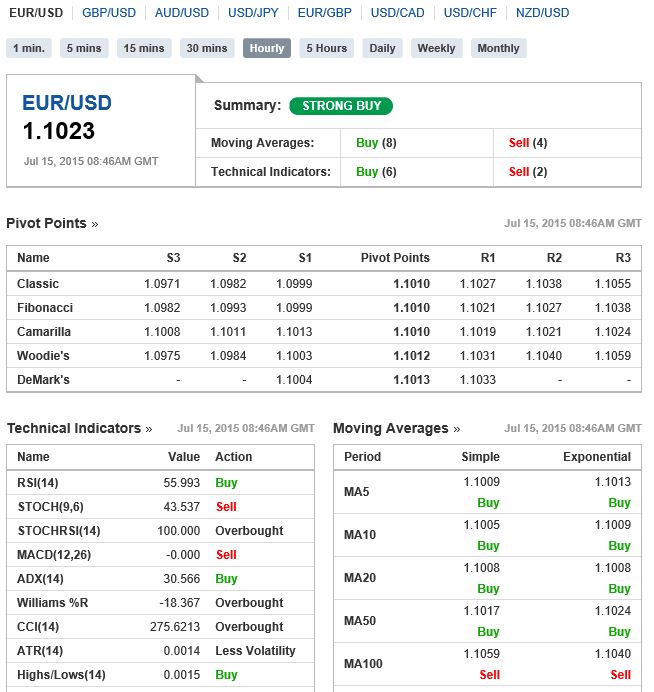Switch the analysis to Daily
The width and height of the screenshot is (654, 692).
coord(382,48)
